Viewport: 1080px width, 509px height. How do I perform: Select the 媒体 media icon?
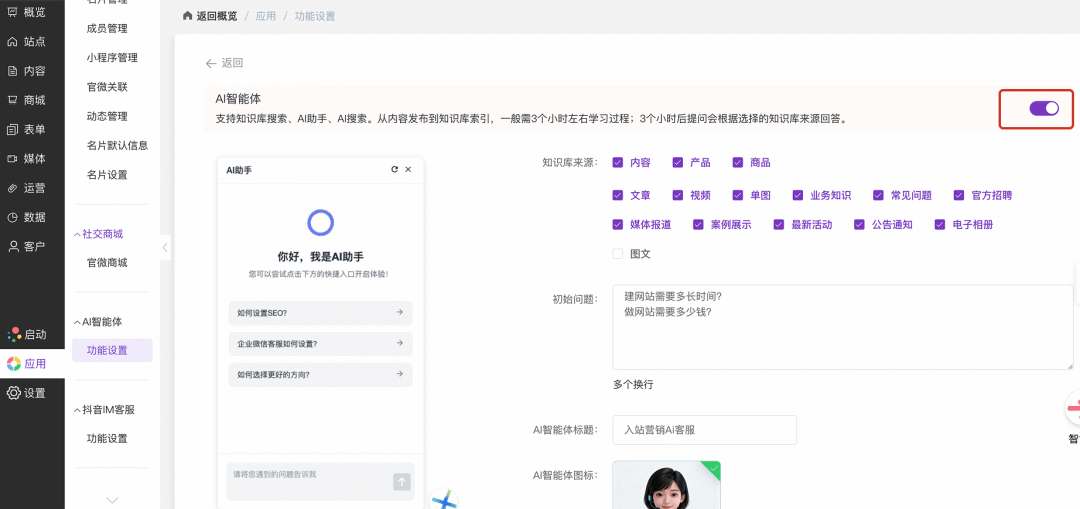13,158
